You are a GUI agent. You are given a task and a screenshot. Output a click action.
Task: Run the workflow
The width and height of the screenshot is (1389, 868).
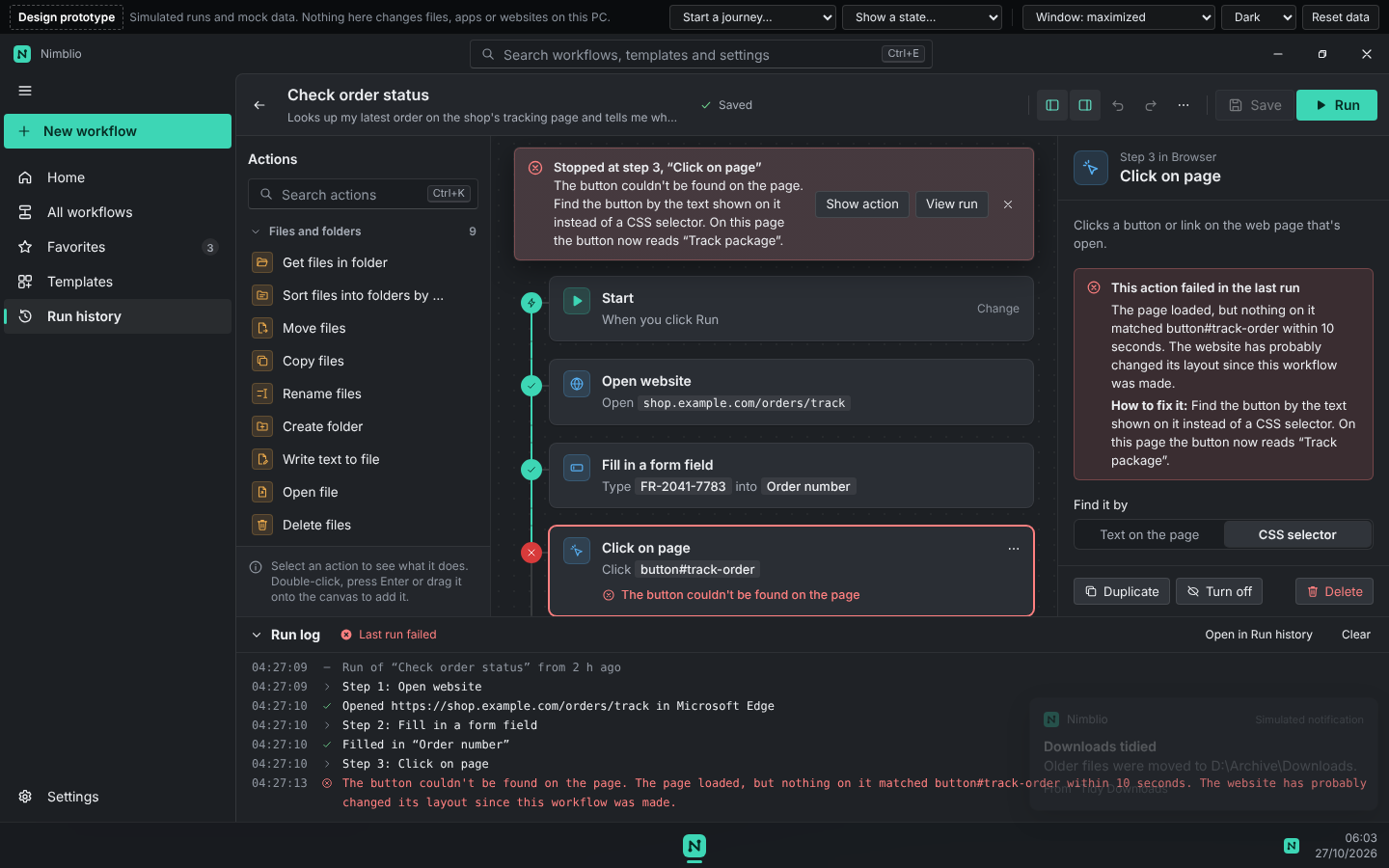1337,105
